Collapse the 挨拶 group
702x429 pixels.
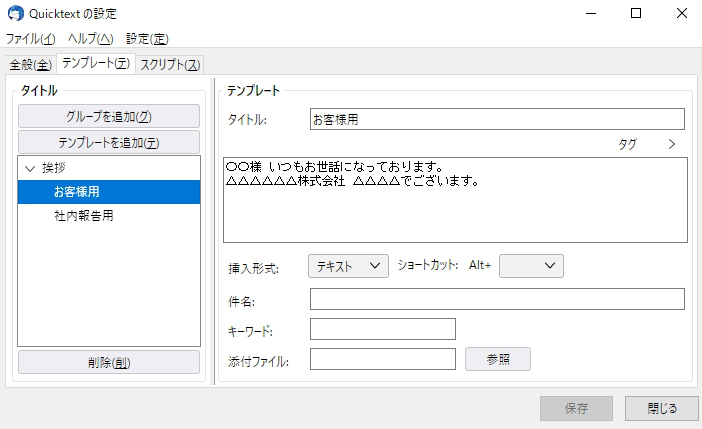(30, 168)
